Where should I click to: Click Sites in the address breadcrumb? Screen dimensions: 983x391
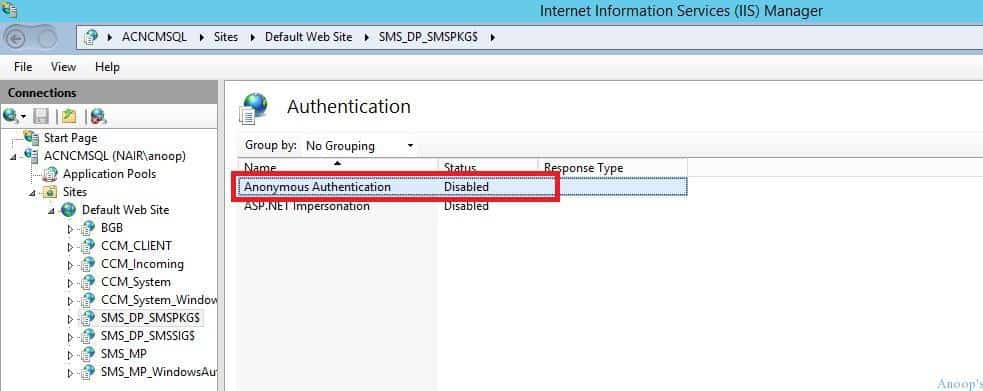tap(226, 37)
